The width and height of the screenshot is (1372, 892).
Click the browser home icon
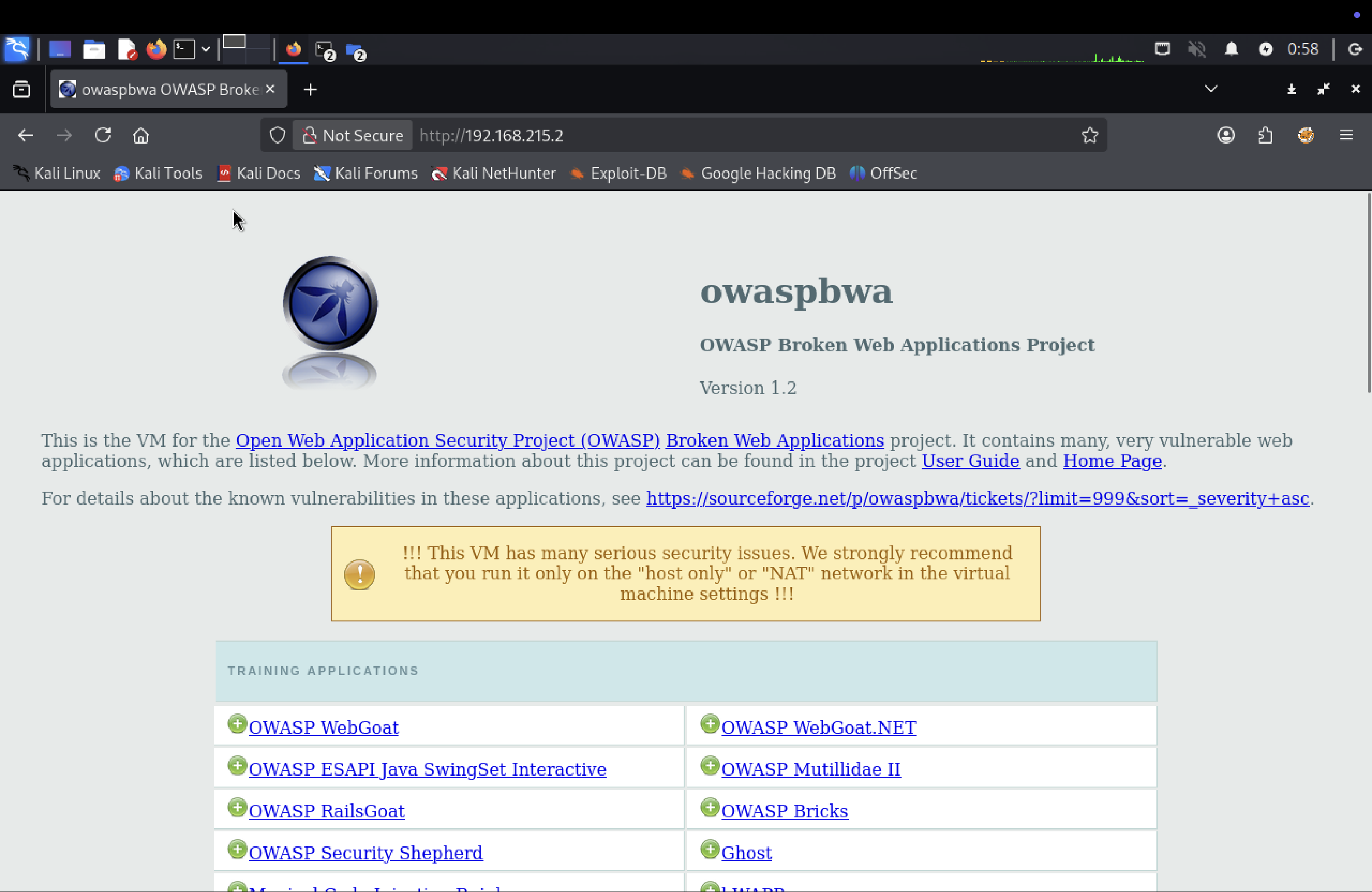point(140,135)
